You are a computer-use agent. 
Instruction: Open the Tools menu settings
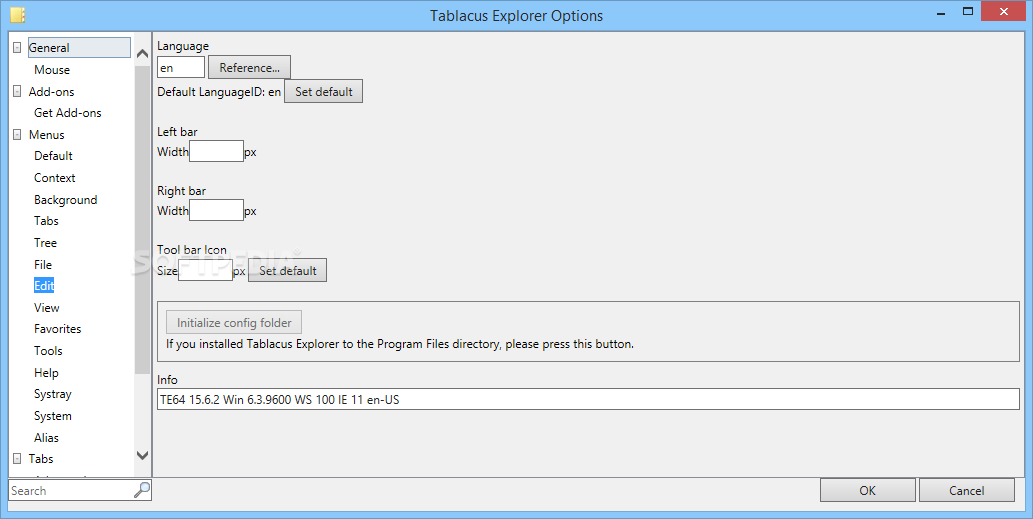[48, 350]
